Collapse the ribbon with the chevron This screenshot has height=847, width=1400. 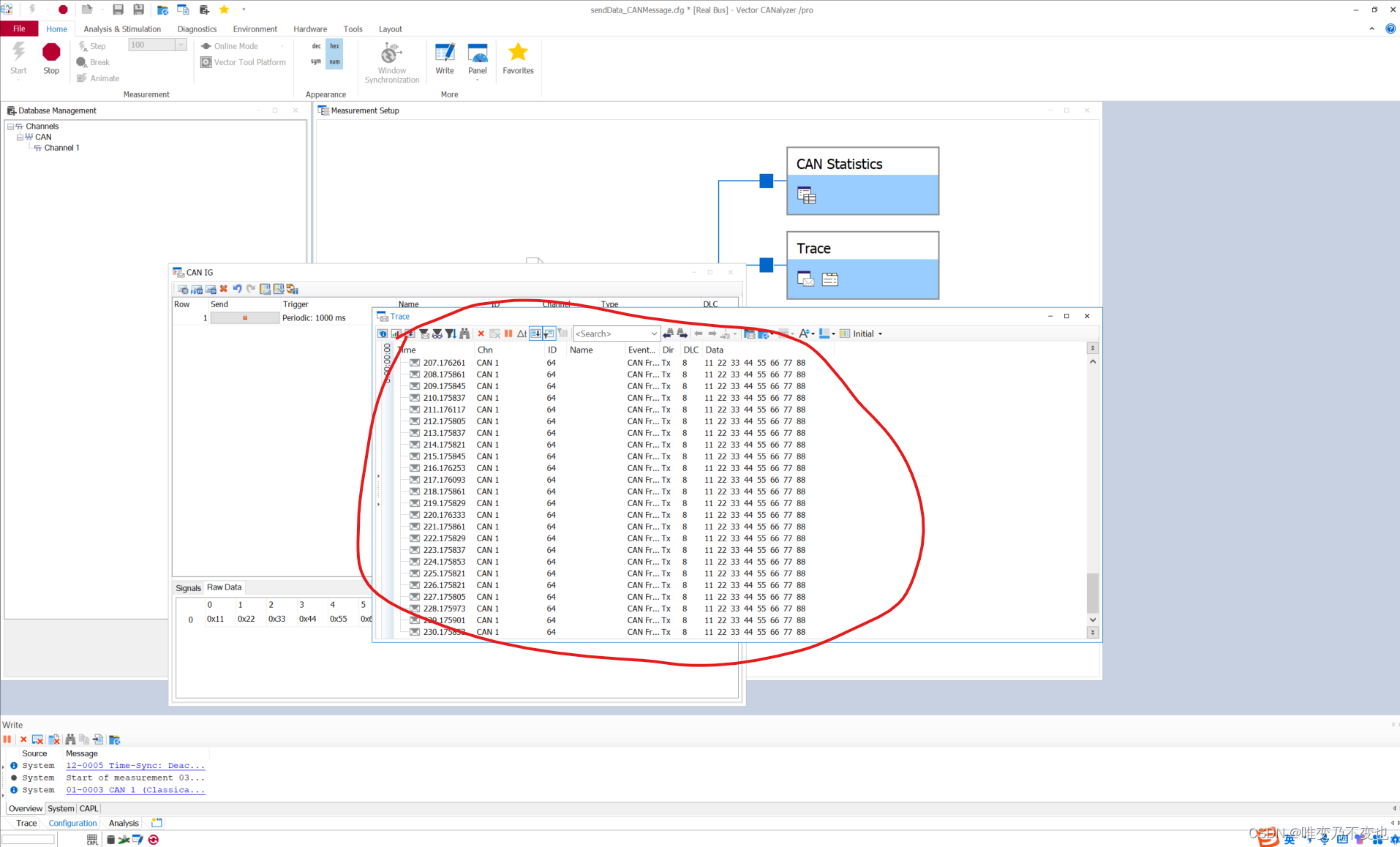point(1371,29)
